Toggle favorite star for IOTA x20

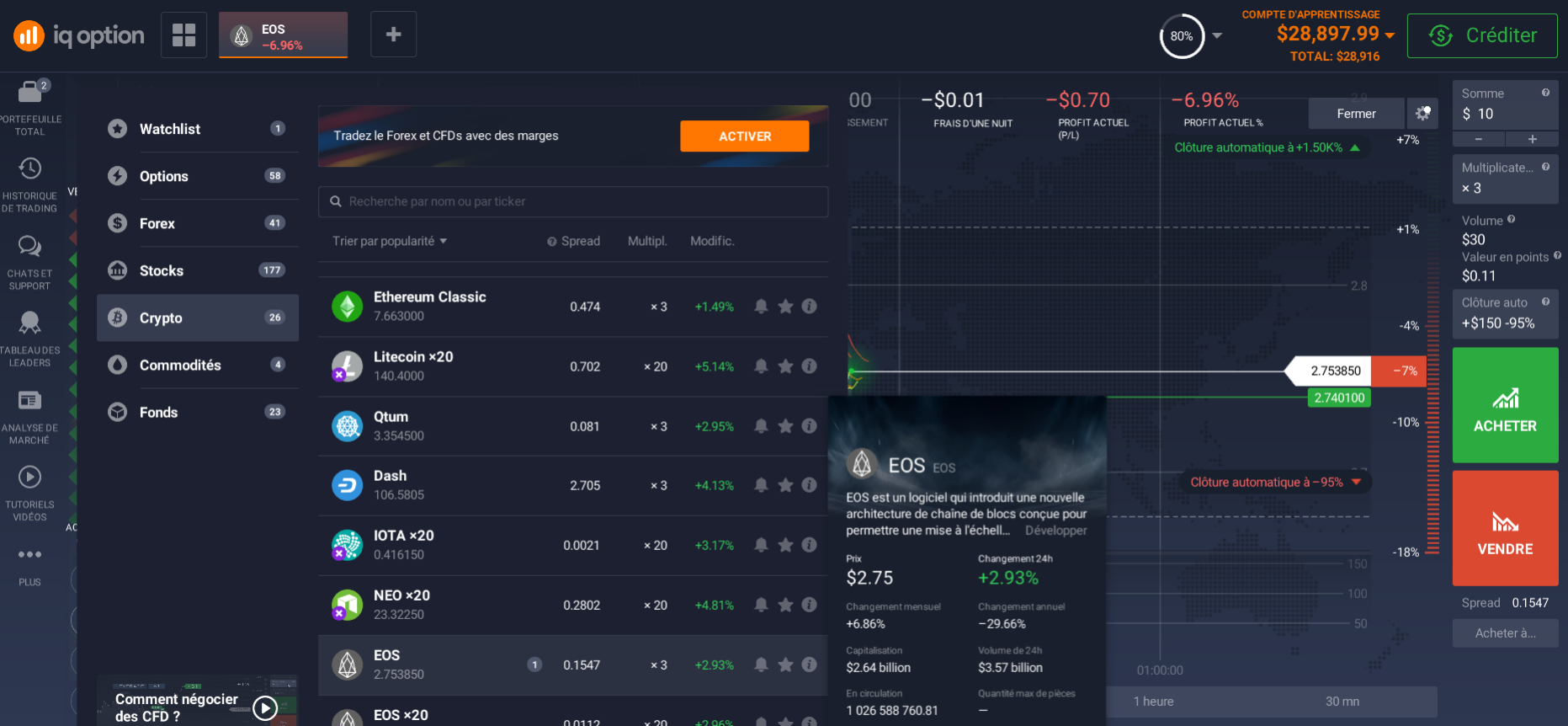pos(785,545)
